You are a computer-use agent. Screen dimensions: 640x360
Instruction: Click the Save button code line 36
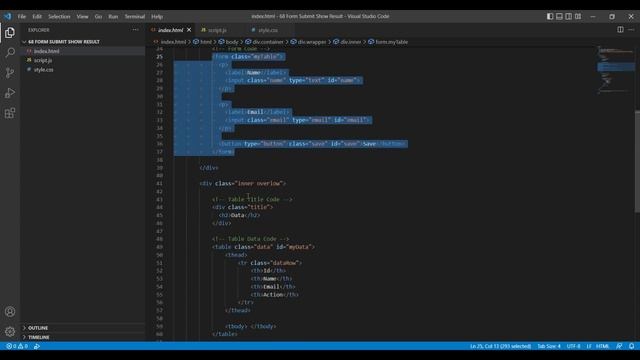pos(313,144)
